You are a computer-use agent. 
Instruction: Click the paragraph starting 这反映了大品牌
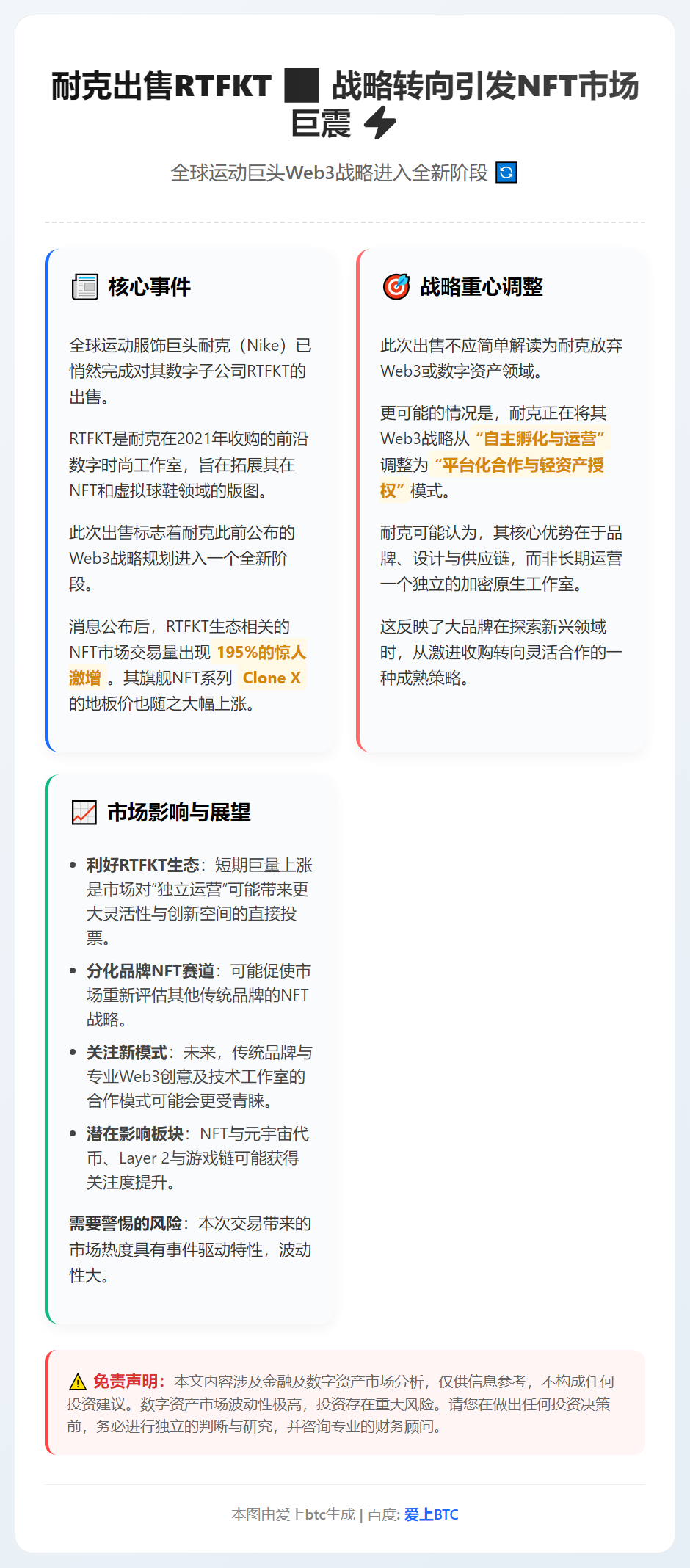click(501, 653)
